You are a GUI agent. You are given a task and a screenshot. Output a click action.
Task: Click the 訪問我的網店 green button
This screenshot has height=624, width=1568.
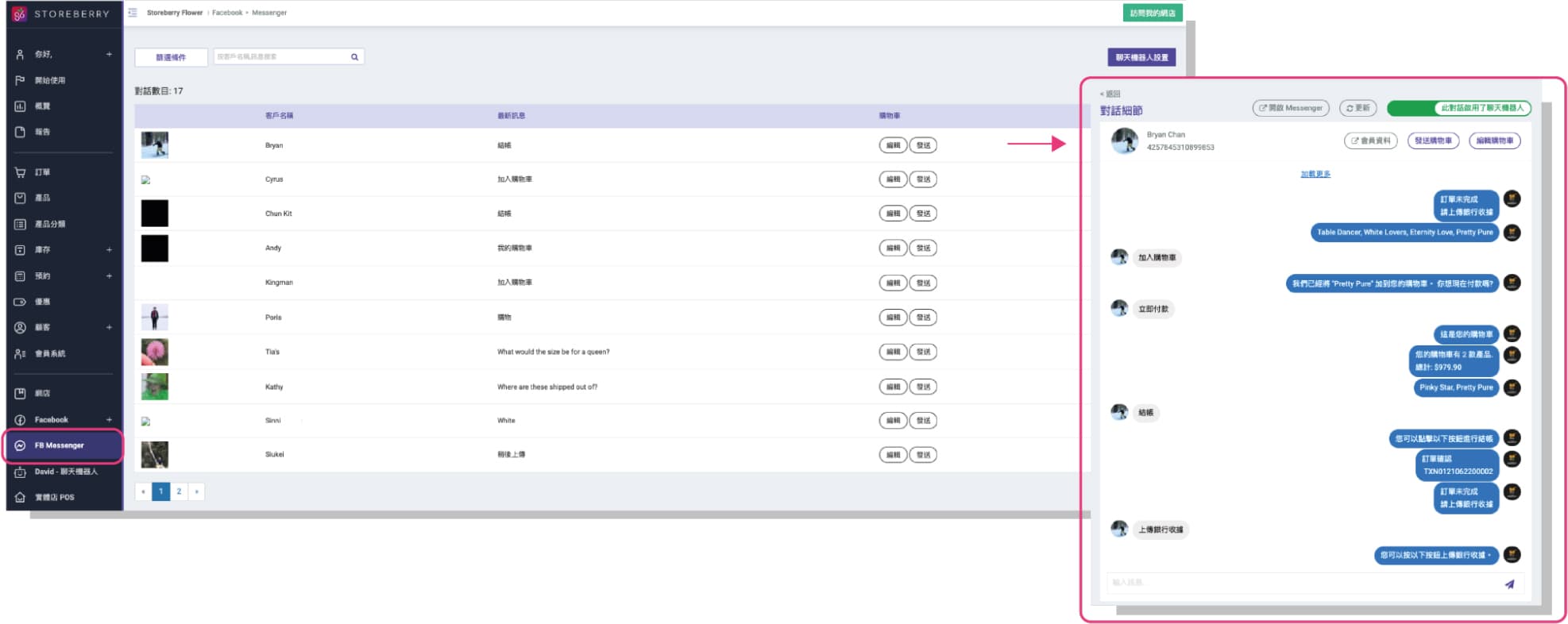click(1152, 13)
